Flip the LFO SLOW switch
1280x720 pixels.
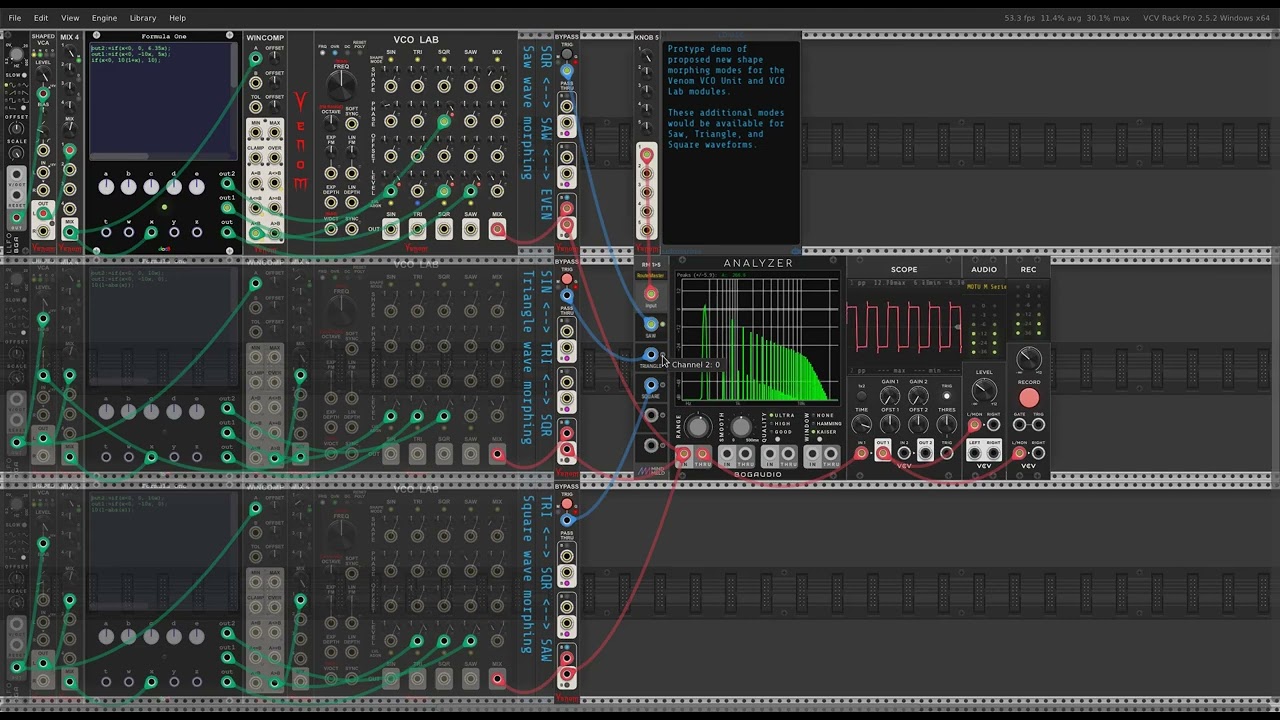click(24, 75)
